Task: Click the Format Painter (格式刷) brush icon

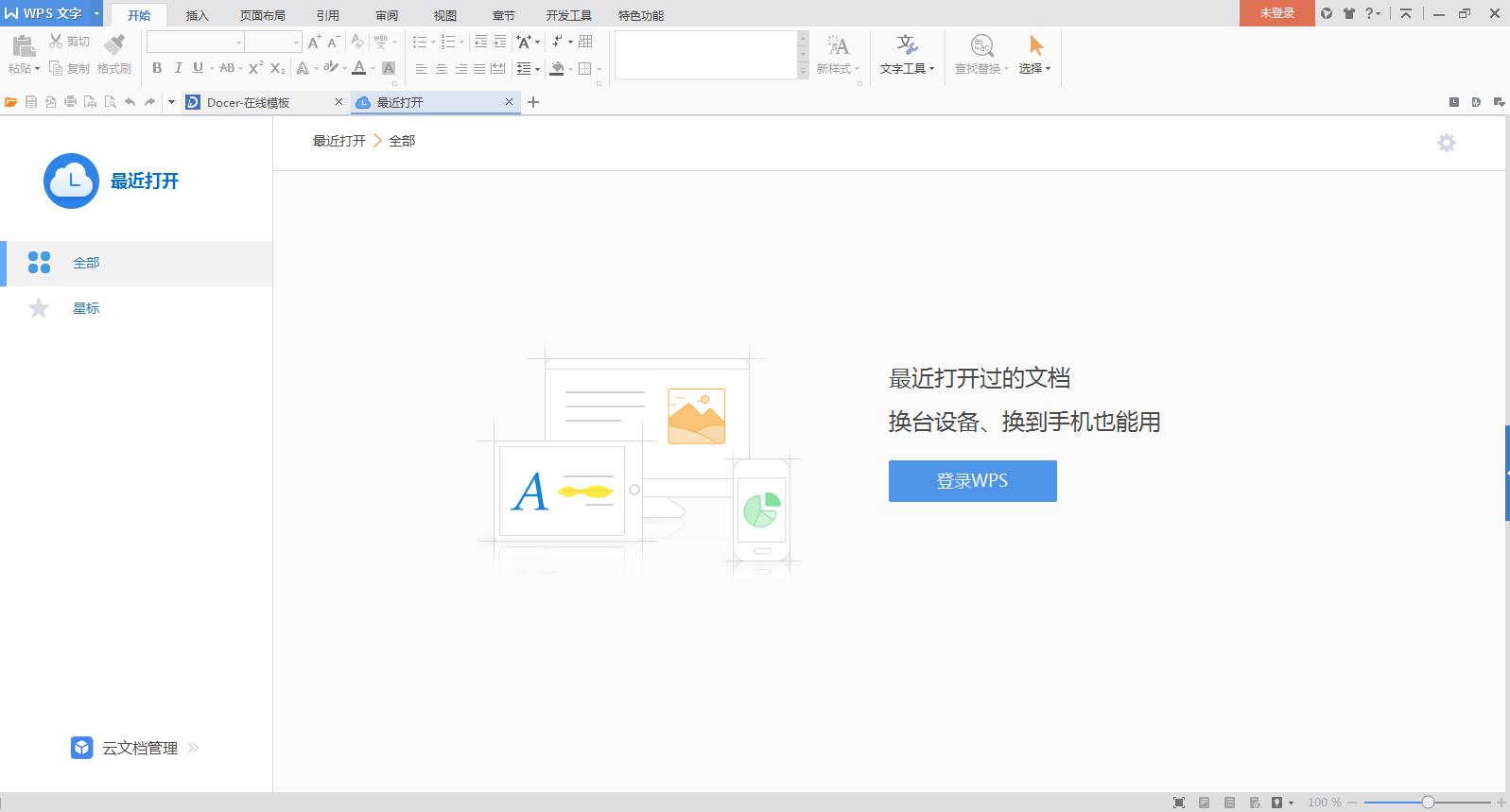Action: (114, 44)
